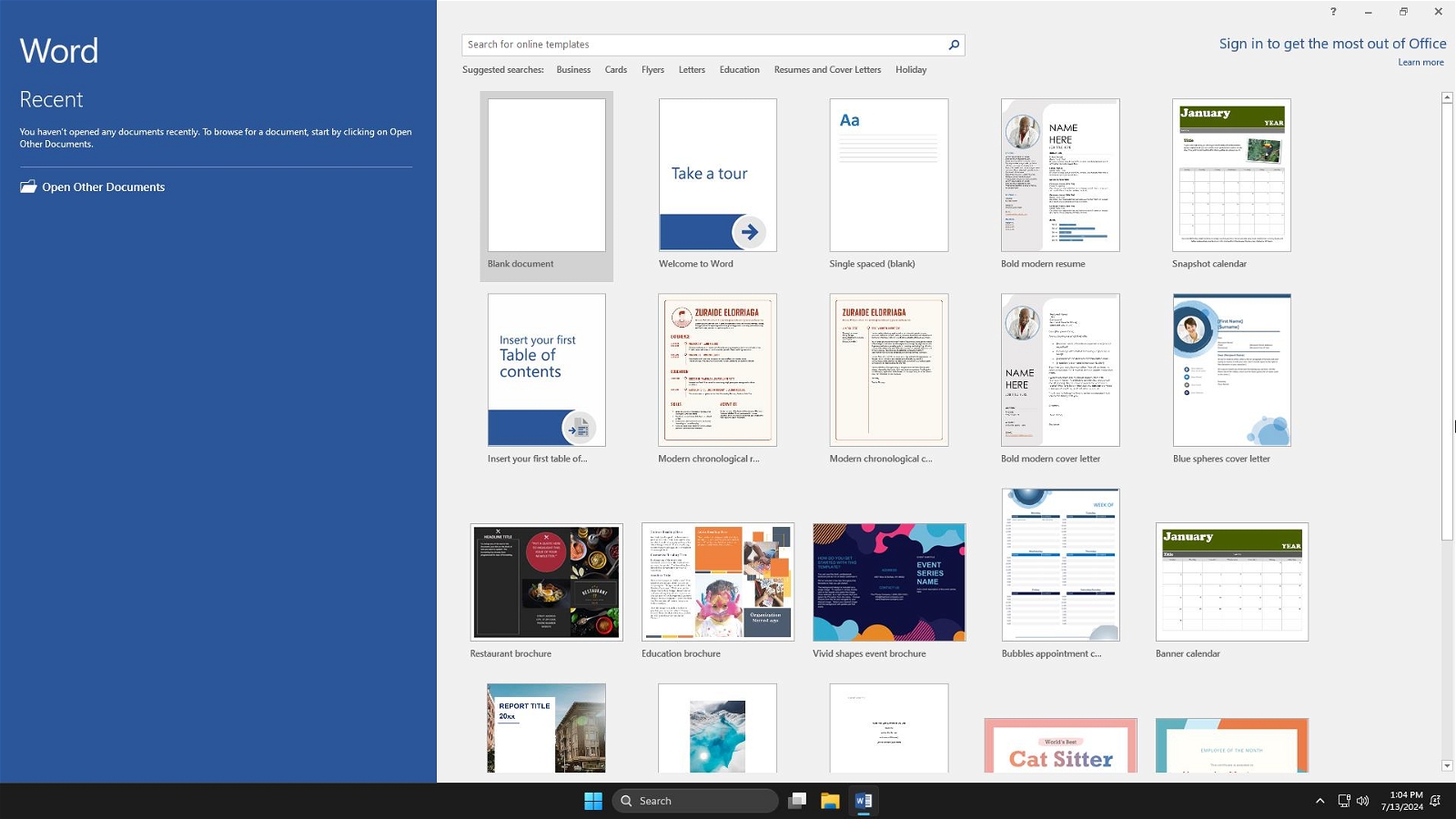Open the Help question mark icon

[x=1333, y=12]
